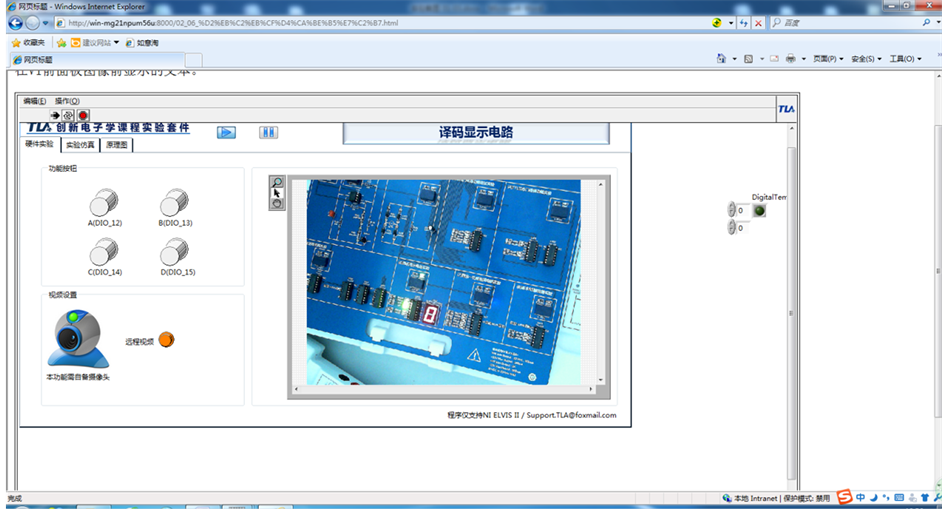942x509 pixels.
Task: Toggle the orange 远程视频 LED button
Action: (166, 340)
